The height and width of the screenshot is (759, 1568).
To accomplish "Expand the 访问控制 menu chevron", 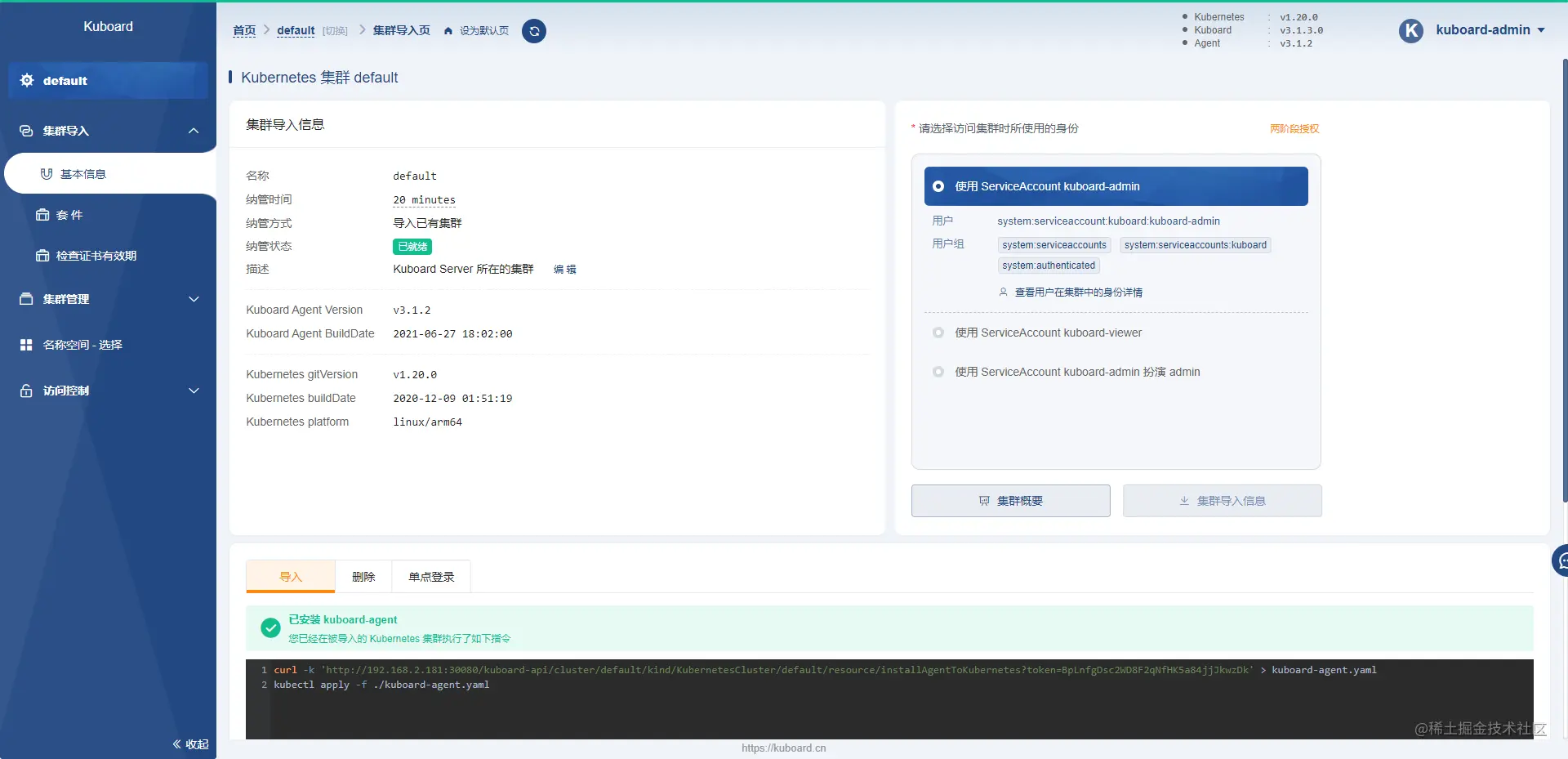I will [x=194, y=391].
